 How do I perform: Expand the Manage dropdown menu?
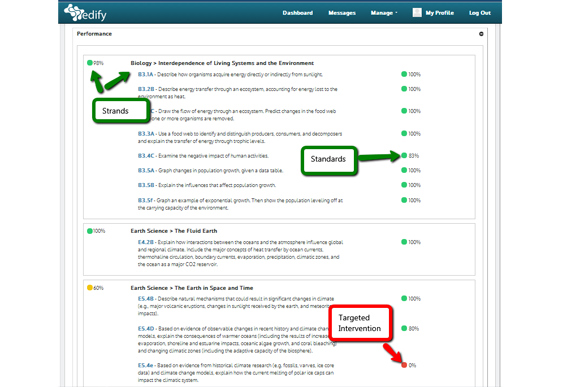click(384, 13)
